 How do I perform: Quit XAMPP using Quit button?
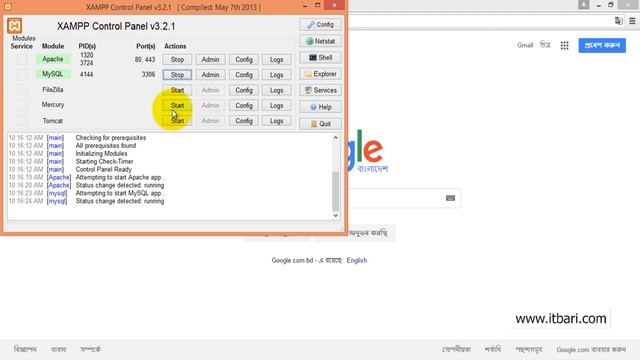coord(320,124)
